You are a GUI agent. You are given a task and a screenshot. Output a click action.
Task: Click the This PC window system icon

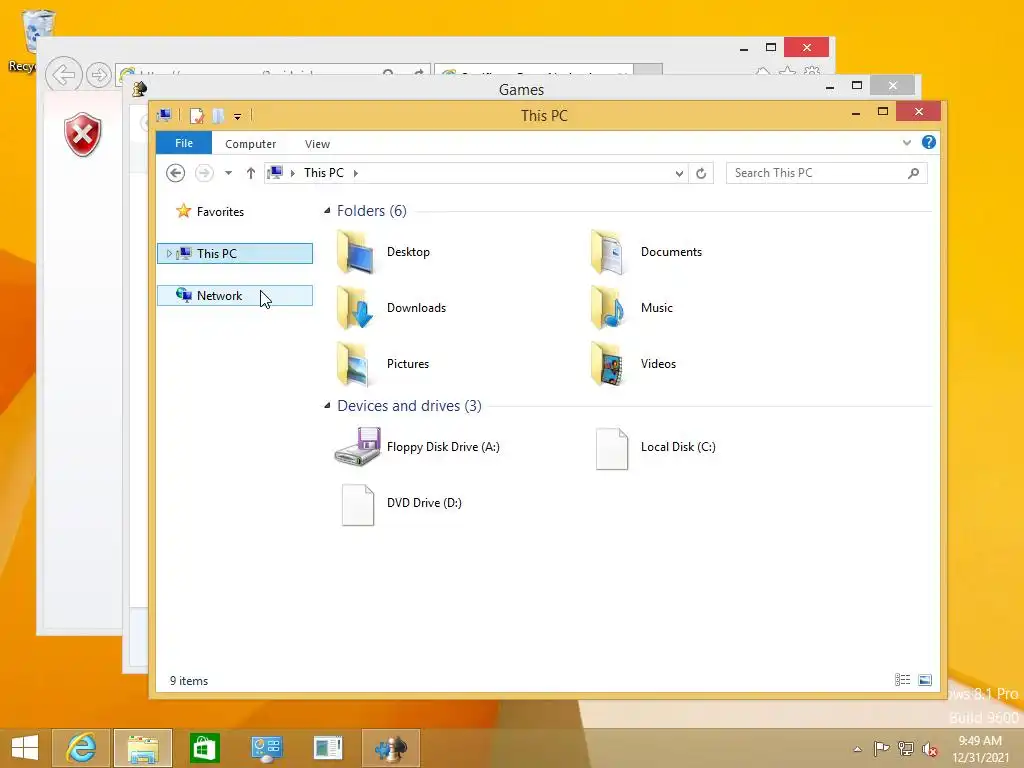[164, 116]
